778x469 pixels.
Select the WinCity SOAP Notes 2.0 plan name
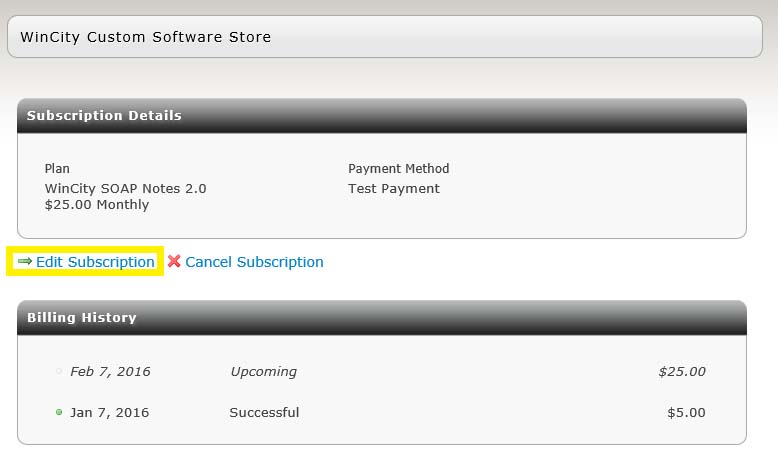pyautogui.click(x=126, y=188)
